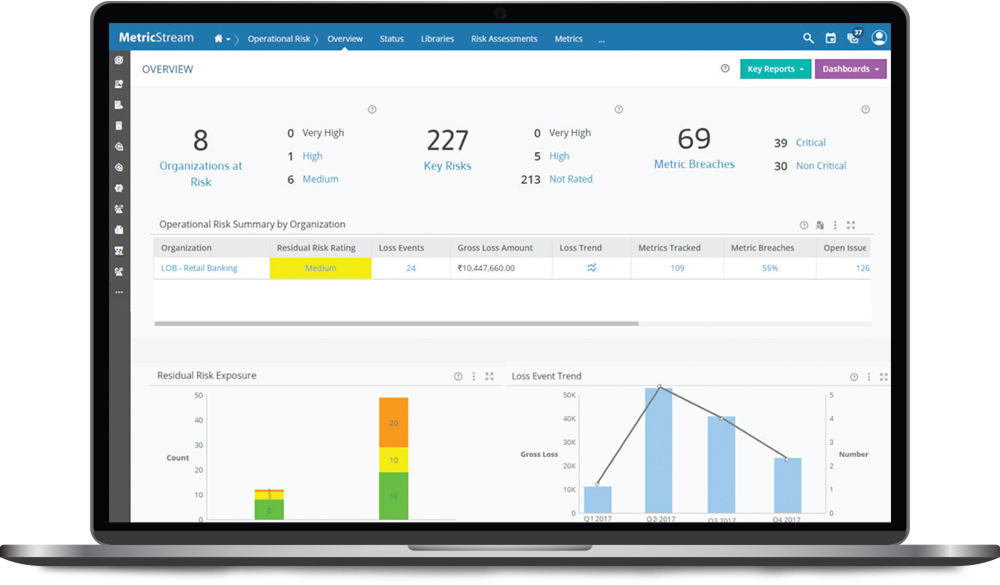
Task: Open the ellipsis overflow after the Metrics tab
Action: click(x=601, y=40)
